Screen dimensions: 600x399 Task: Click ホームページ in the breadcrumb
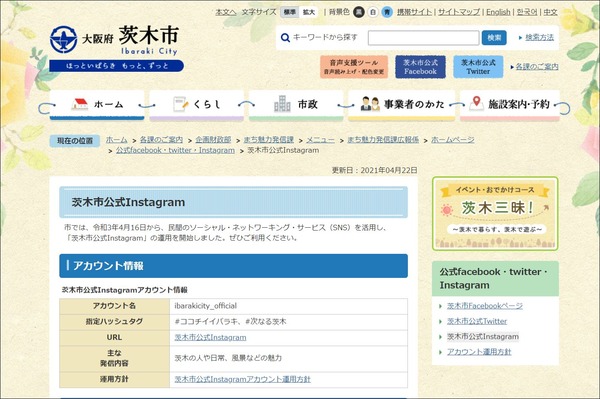[x=453, y=140]
